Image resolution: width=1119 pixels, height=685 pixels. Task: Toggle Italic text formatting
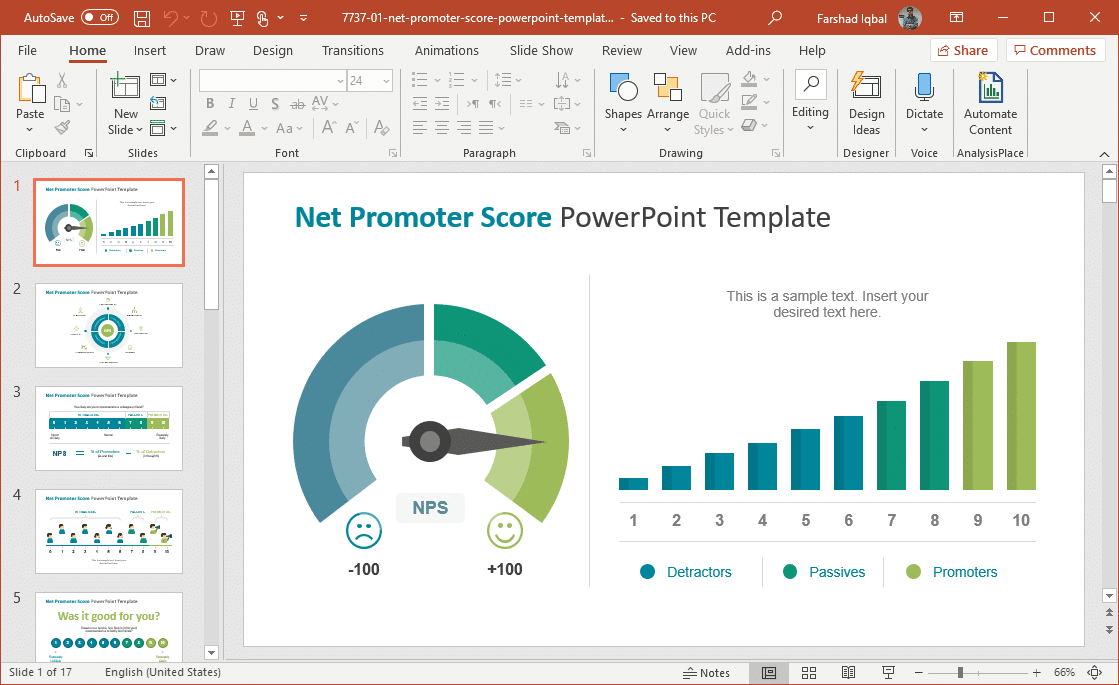pos(232,104)
